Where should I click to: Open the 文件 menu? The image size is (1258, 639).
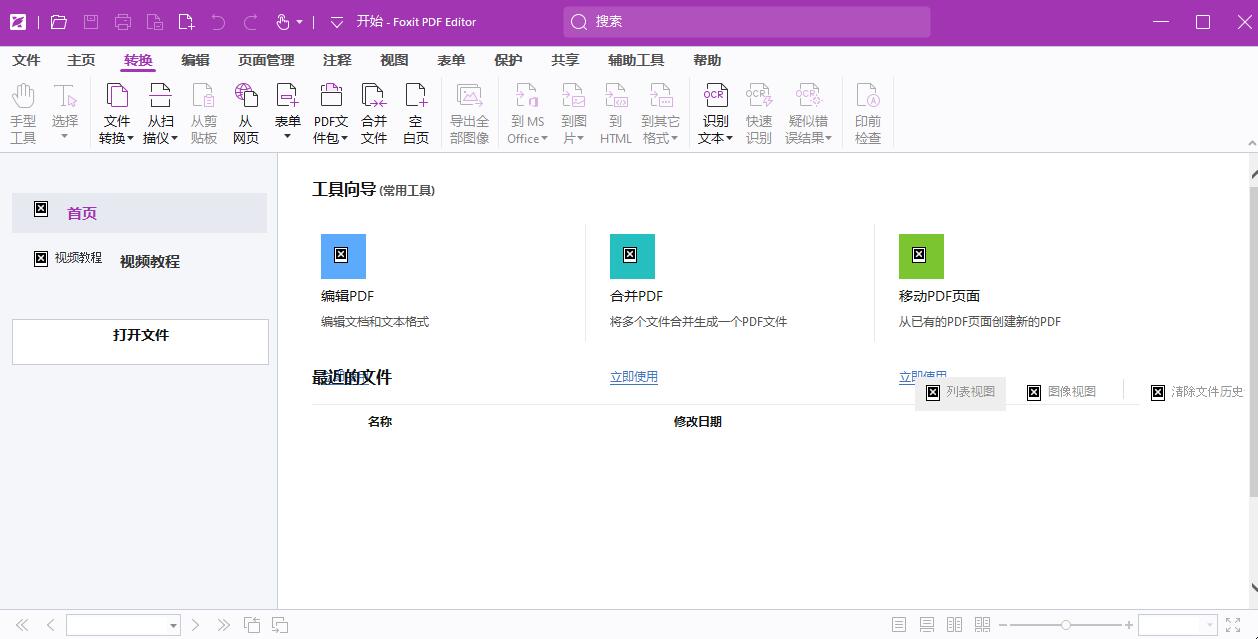tap(26, 60)
